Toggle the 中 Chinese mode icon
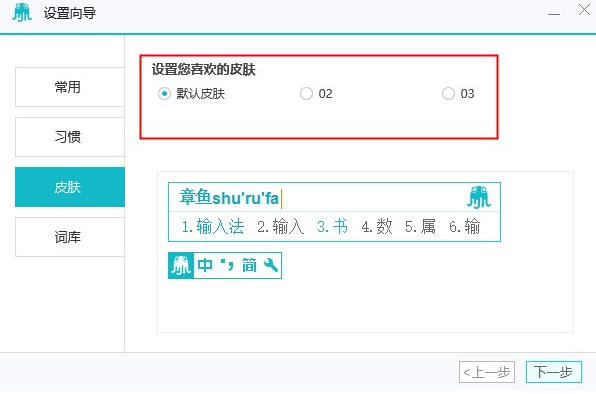 click(x=205, y=265)
